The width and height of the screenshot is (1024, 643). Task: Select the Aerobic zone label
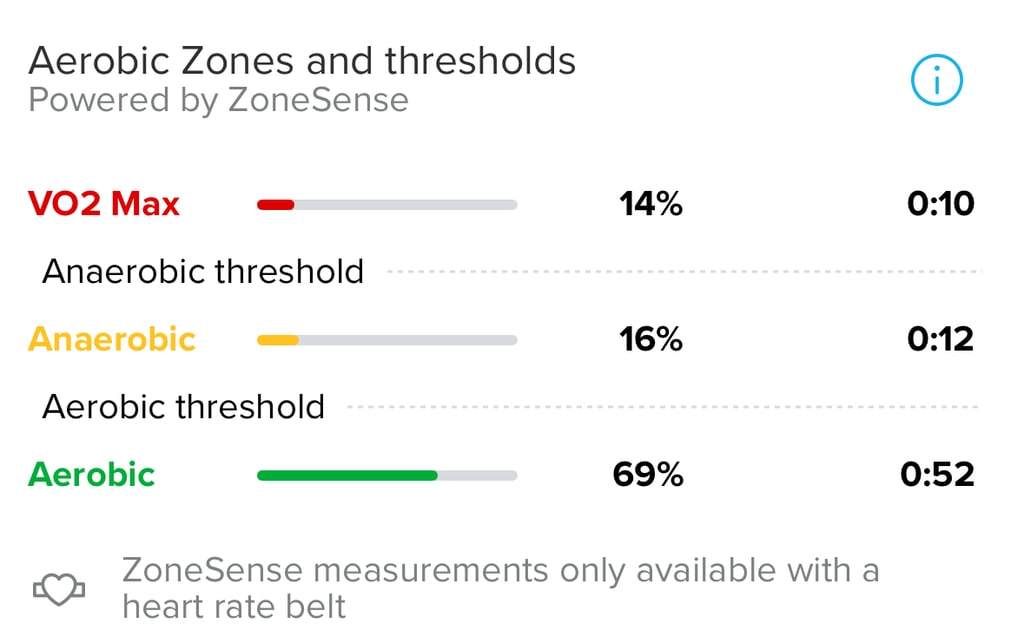pyautogui.click(x=90, y=475)
